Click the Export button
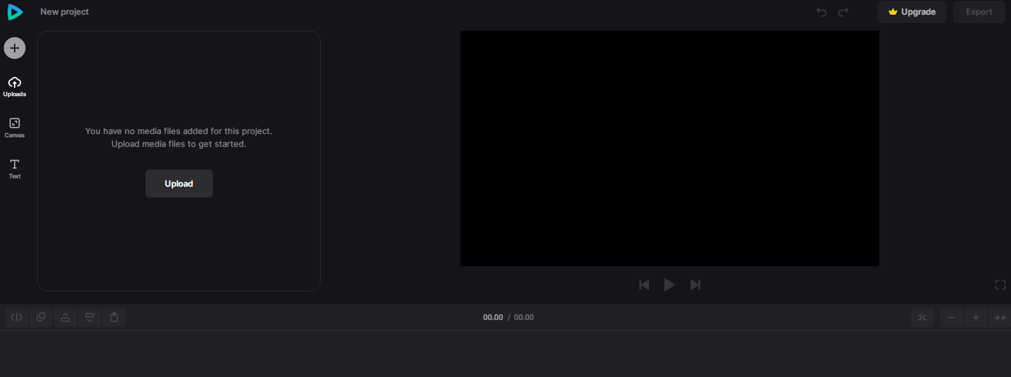This screenshot has height=377, width=1011. coord(979,12)
